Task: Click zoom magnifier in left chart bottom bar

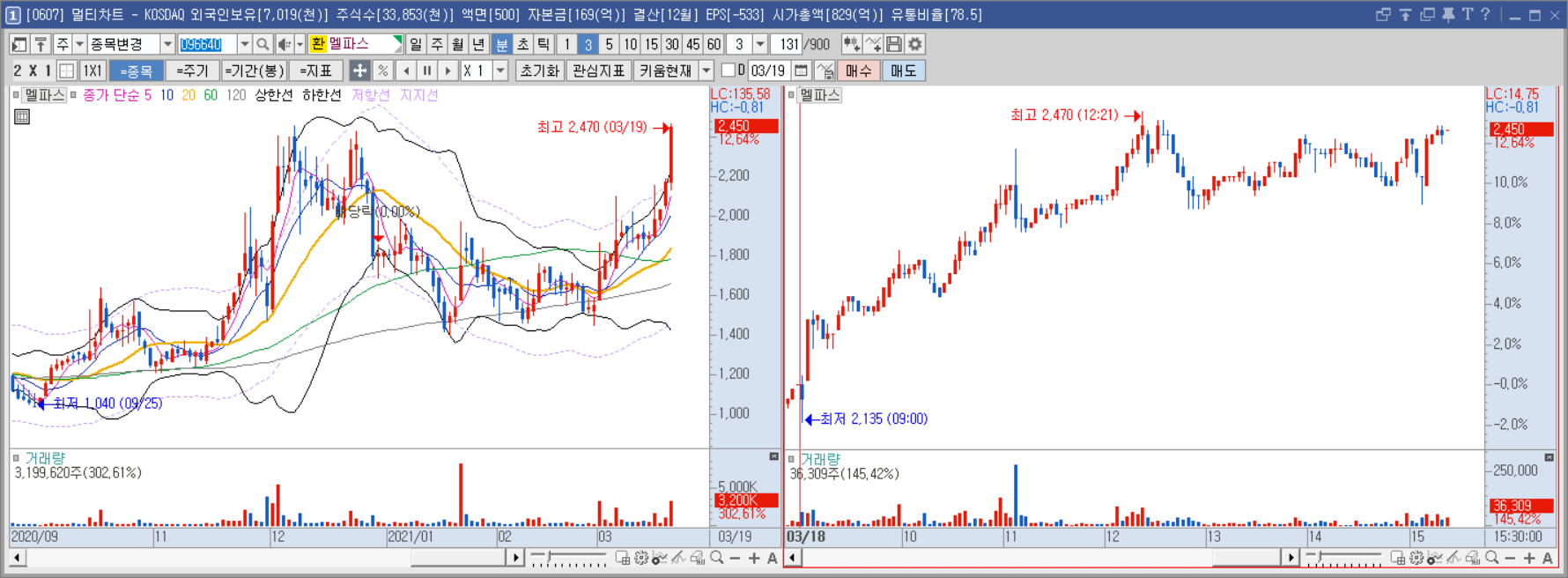Action: click(x=717, y=558)
